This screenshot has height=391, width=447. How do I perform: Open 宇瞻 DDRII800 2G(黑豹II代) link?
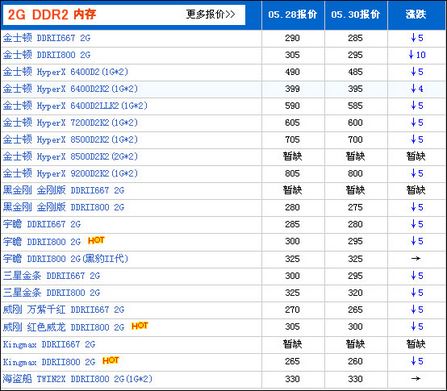coord(66,259)
